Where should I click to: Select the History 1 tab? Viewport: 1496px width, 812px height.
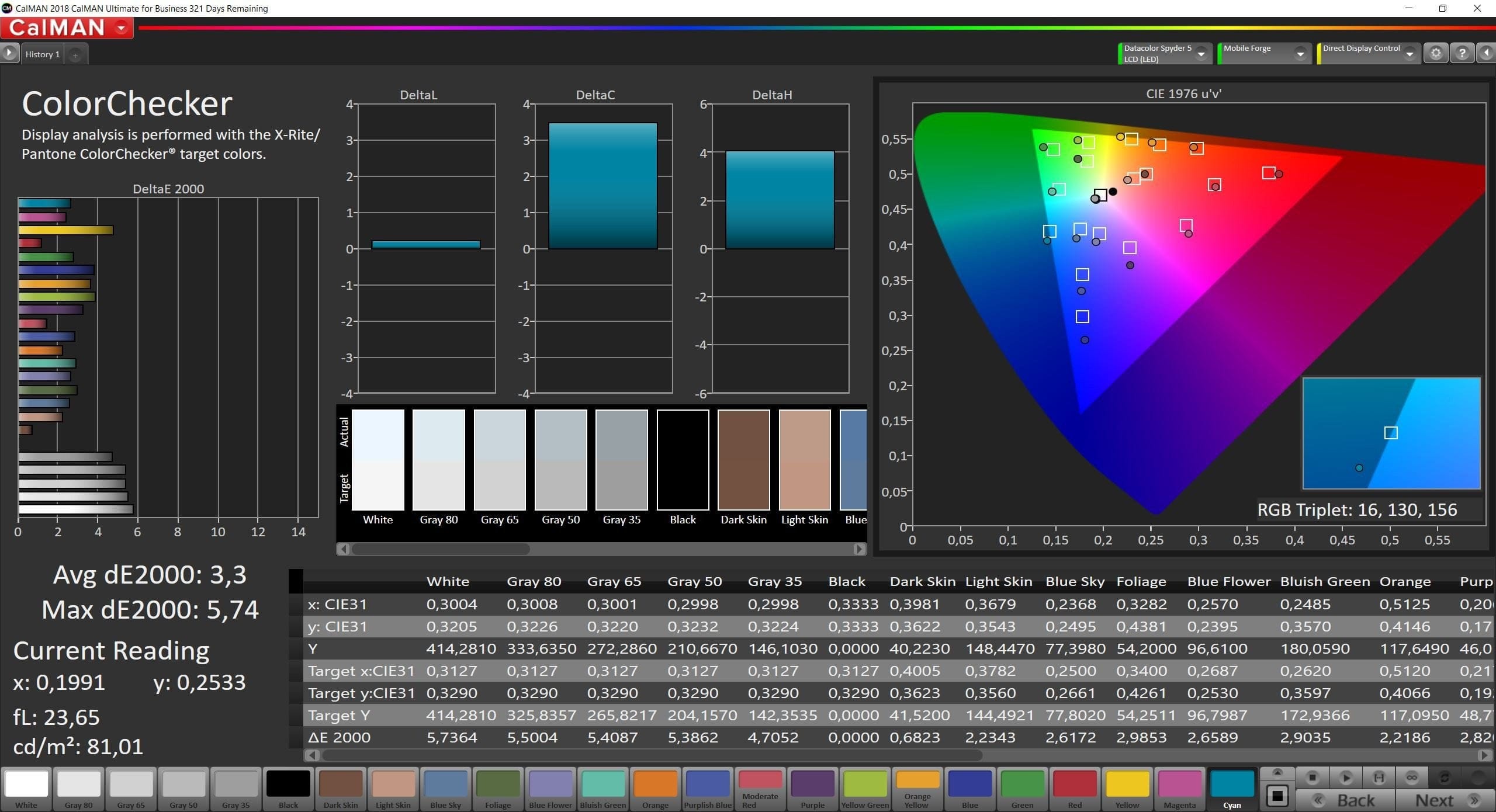pos(43,54)
